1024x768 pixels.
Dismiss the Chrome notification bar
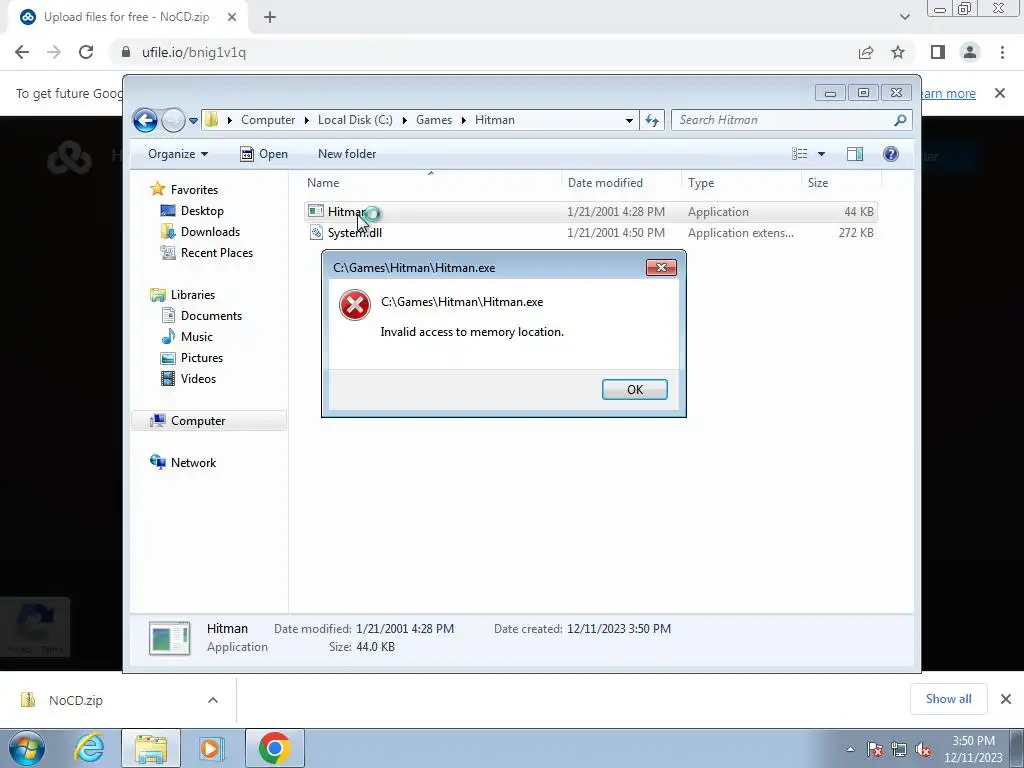coord(999,93)
